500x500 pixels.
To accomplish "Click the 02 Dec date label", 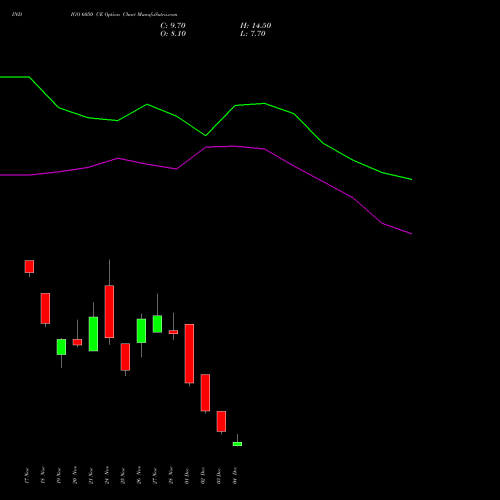I will (x=203, y=476).
